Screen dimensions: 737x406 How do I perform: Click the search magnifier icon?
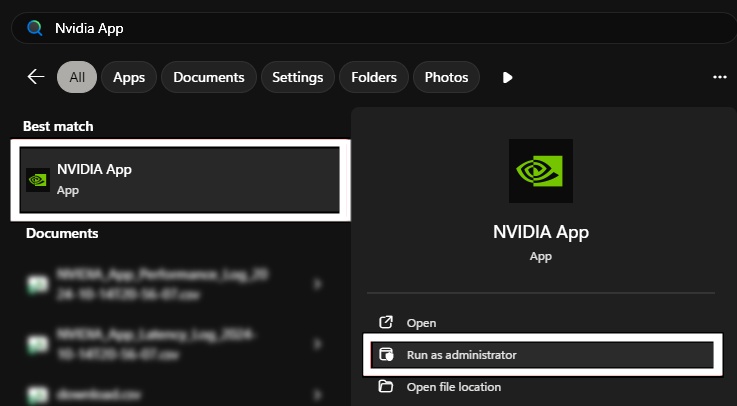coord(35,28)
